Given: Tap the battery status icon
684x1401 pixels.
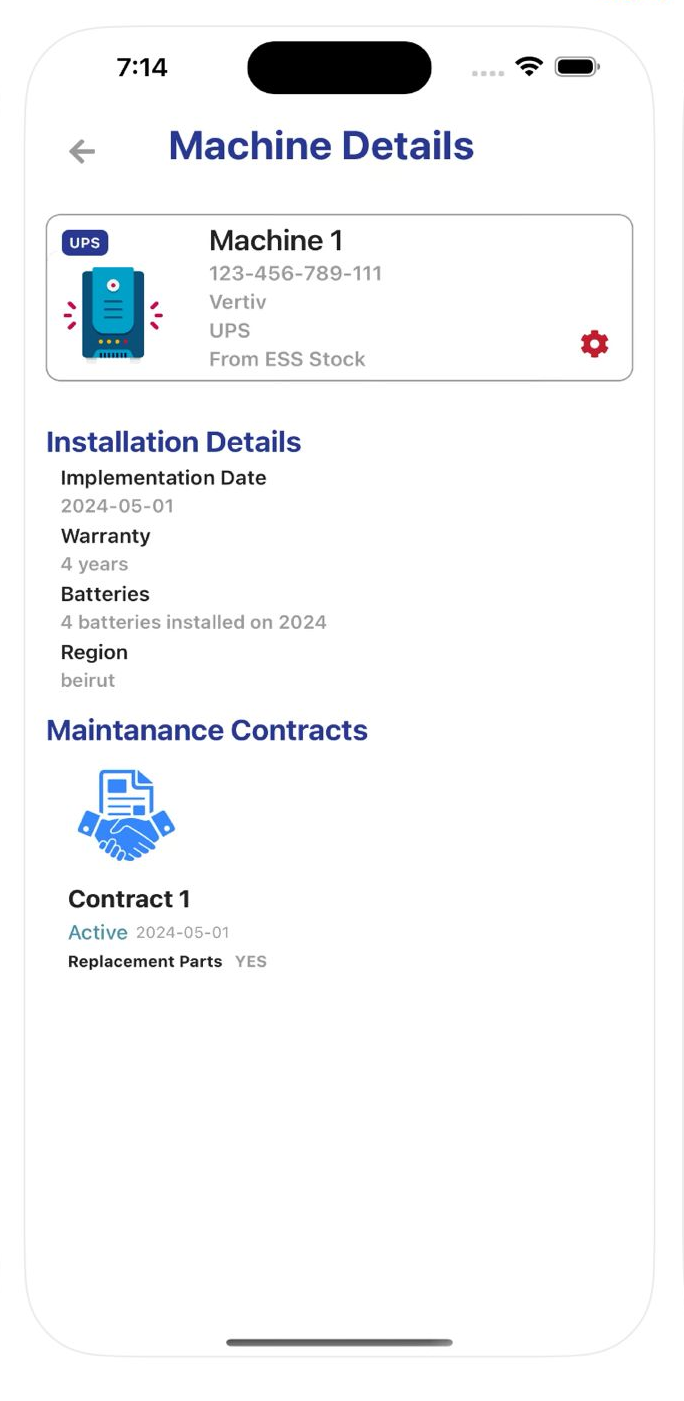Looking at the screenshot, I should click(577, 67).
